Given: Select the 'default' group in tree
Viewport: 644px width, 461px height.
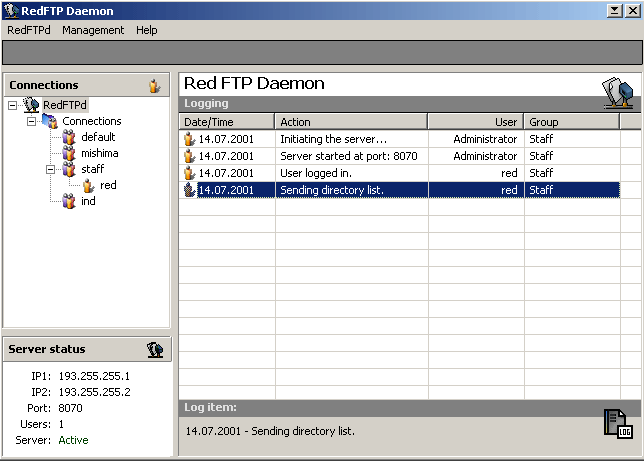Looking at the screenshot, I should tap(98, 137).
